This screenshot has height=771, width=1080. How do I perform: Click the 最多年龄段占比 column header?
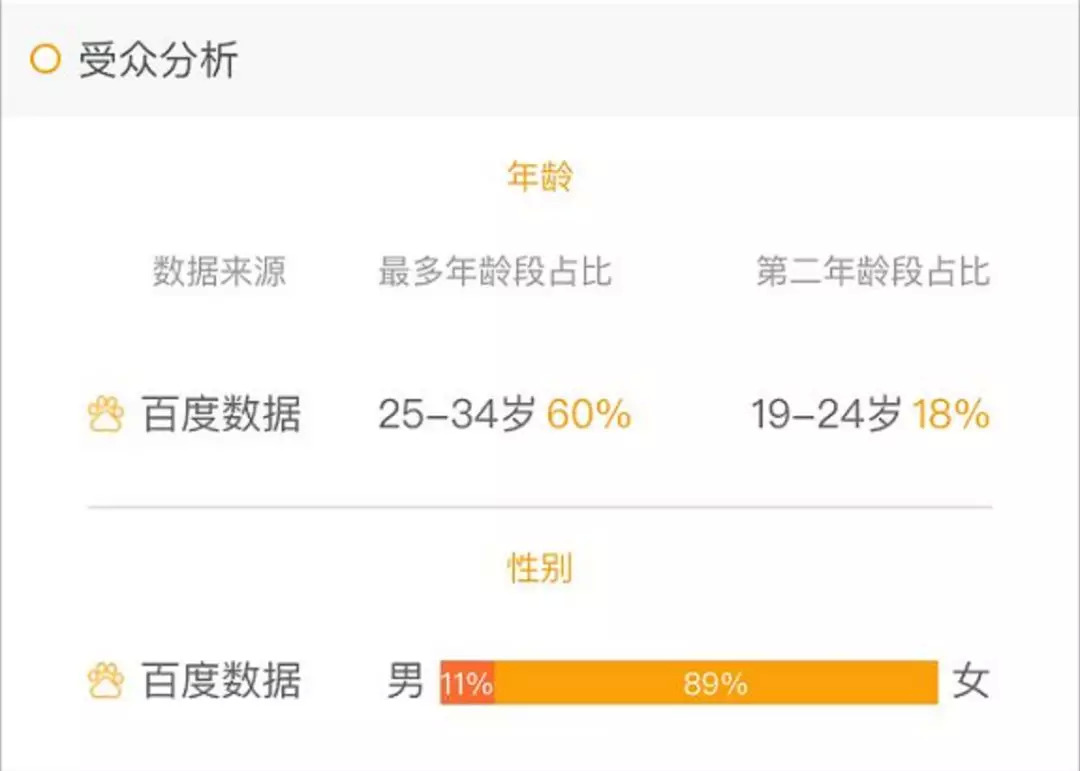[494, 272]
